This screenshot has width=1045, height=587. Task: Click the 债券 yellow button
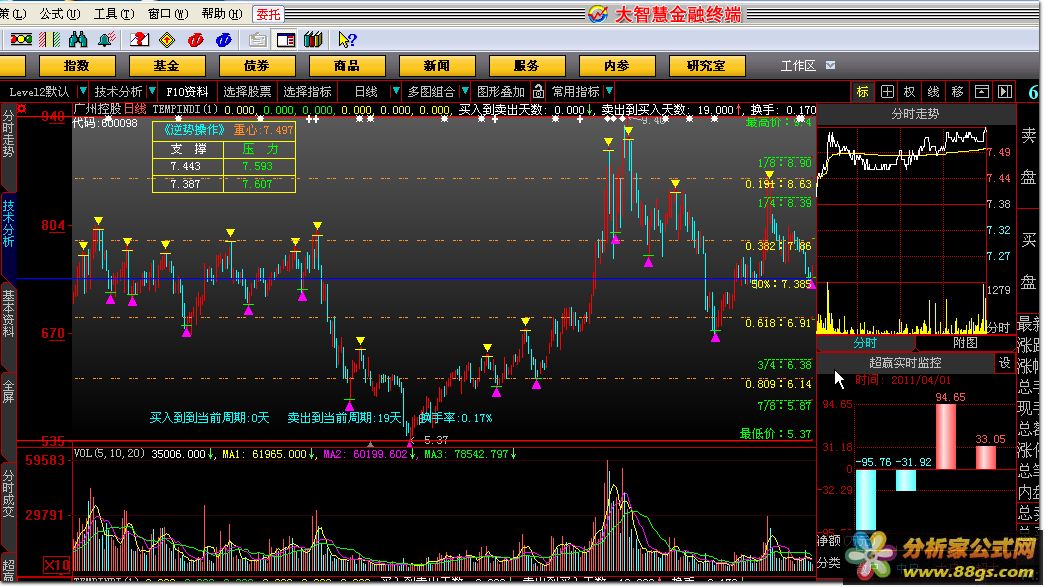tap(257, 66)
